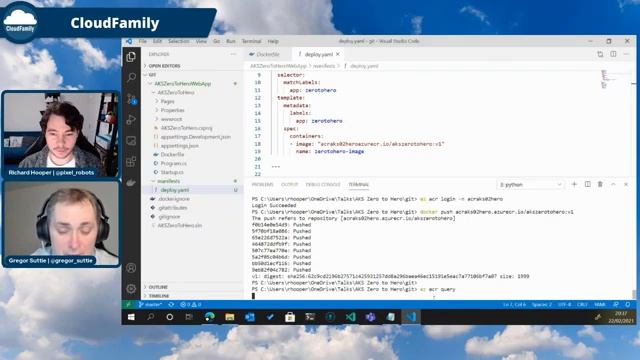Click the Ln, Col cursor position indicator

pos(514,304)
